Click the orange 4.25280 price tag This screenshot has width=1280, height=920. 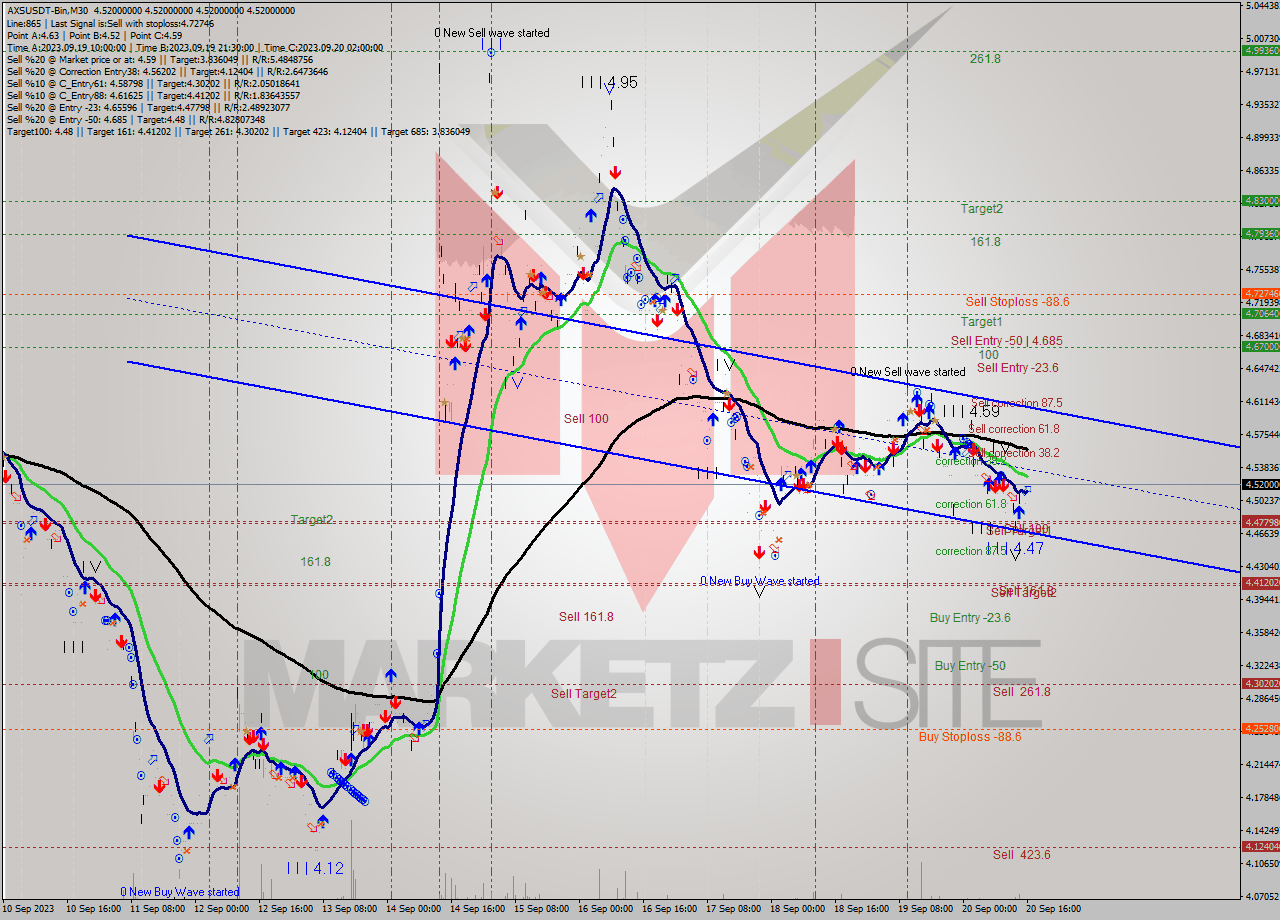[1260, 728]
